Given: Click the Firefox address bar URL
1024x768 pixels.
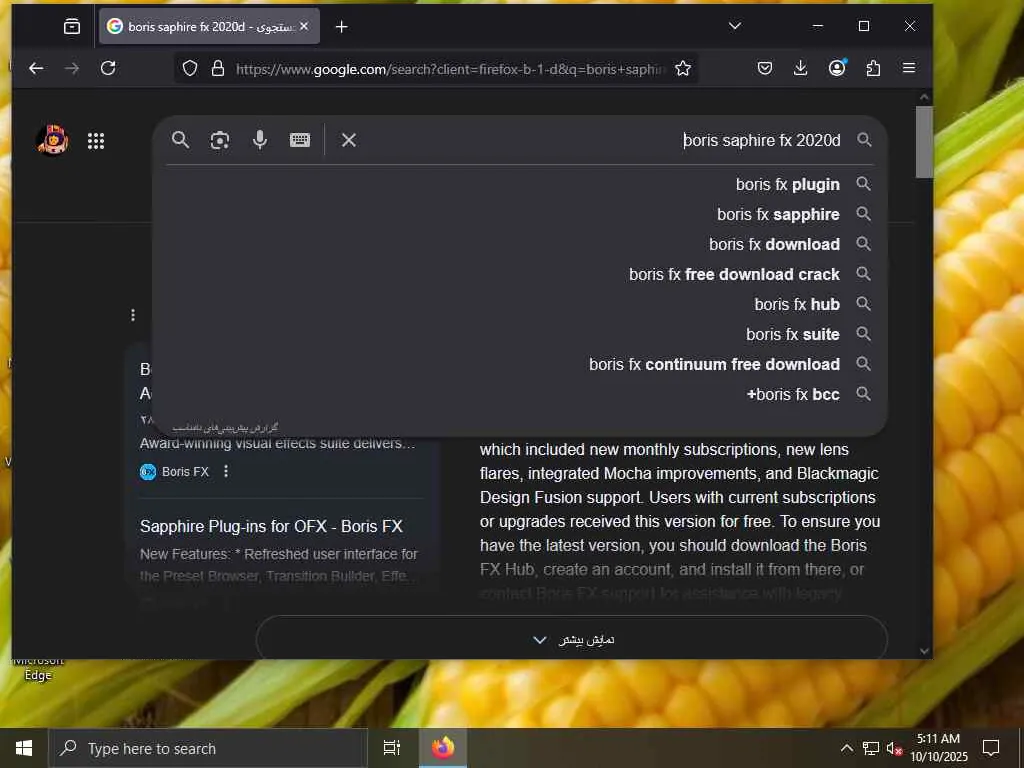Looking at the screenshot, I should (451, 69).
